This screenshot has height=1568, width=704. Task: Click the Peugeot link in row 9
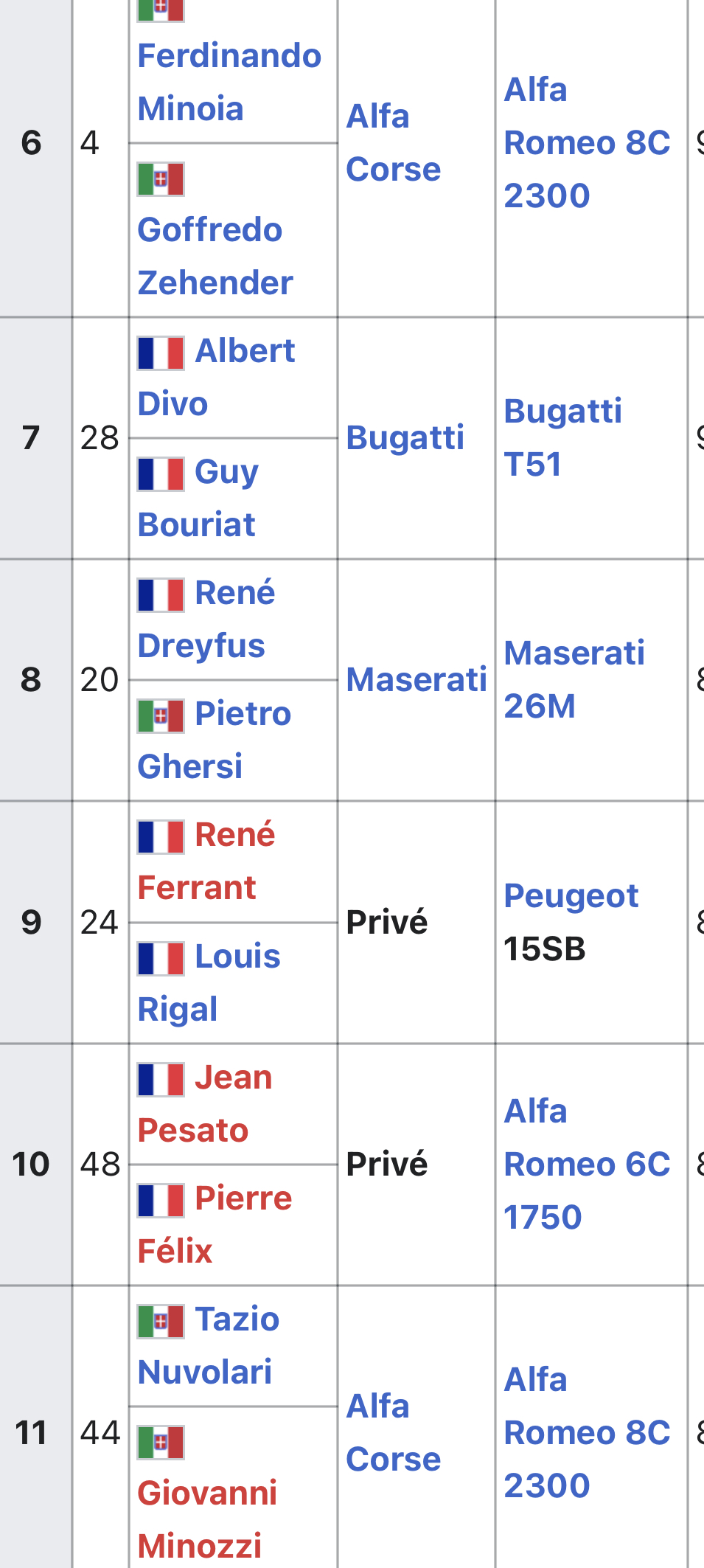(x=571, y=896)
